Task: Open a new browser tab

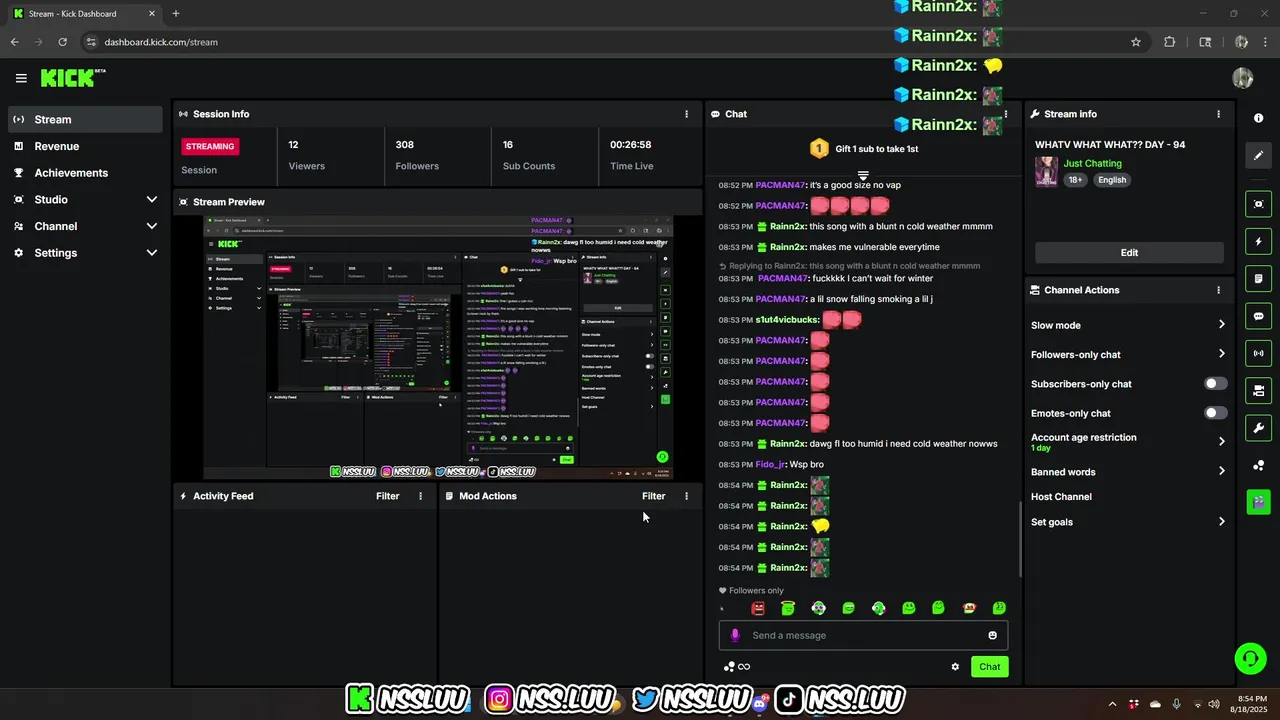Action: click(176, 14)
